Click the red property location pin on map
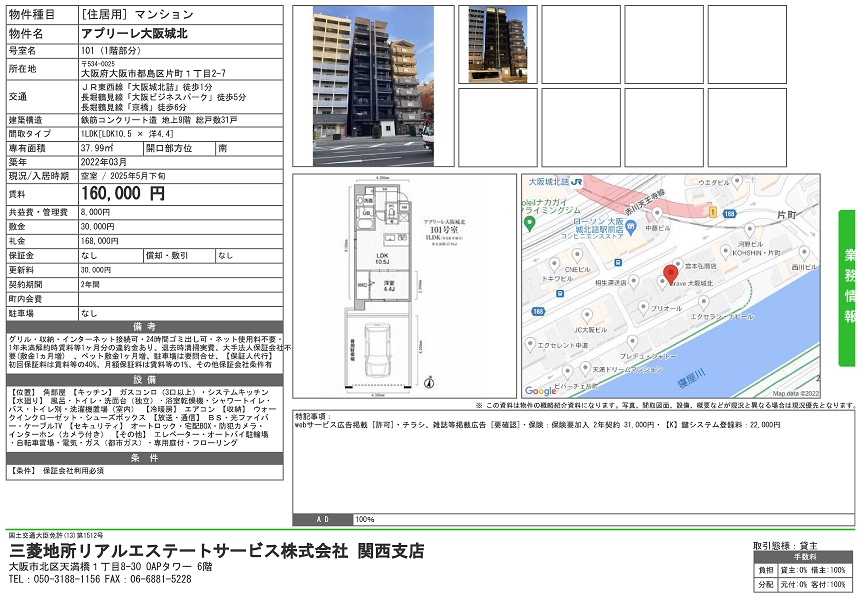This screenshot has height=607, width=862. (x=671, y=274)
